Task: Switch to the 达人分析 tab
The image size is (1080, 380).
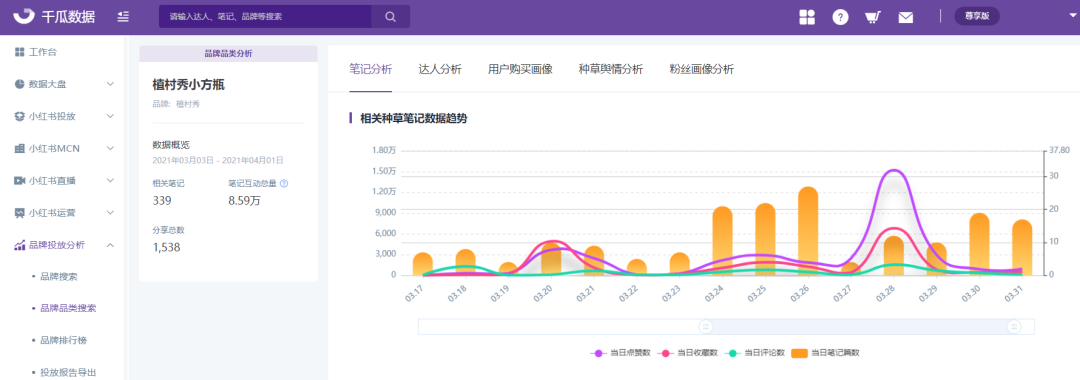Action: (x=440, y=69)
